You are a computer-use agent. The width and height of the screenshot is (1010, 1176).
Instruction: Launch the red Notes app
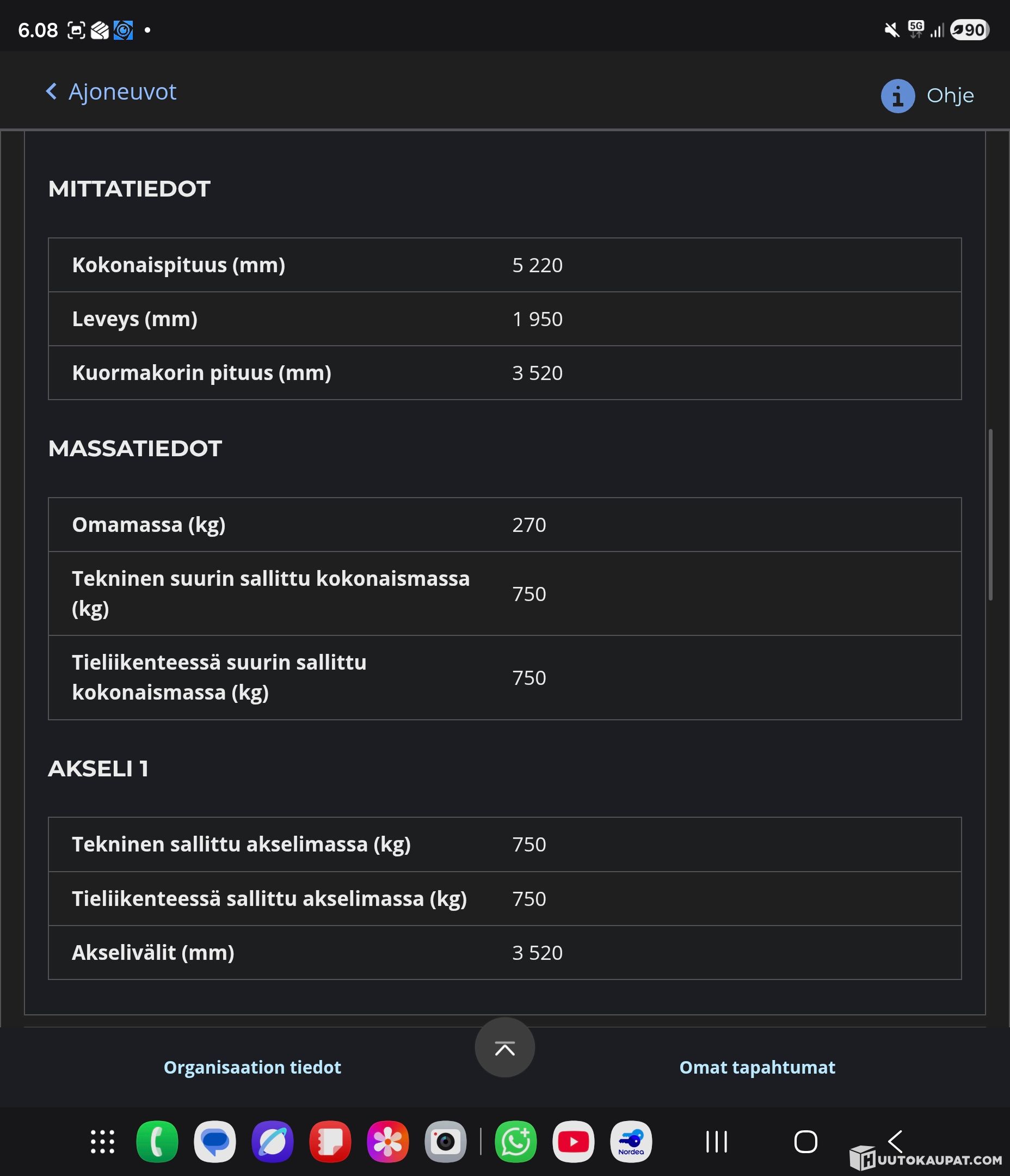pyautogui.click(x=330, y=1141)
